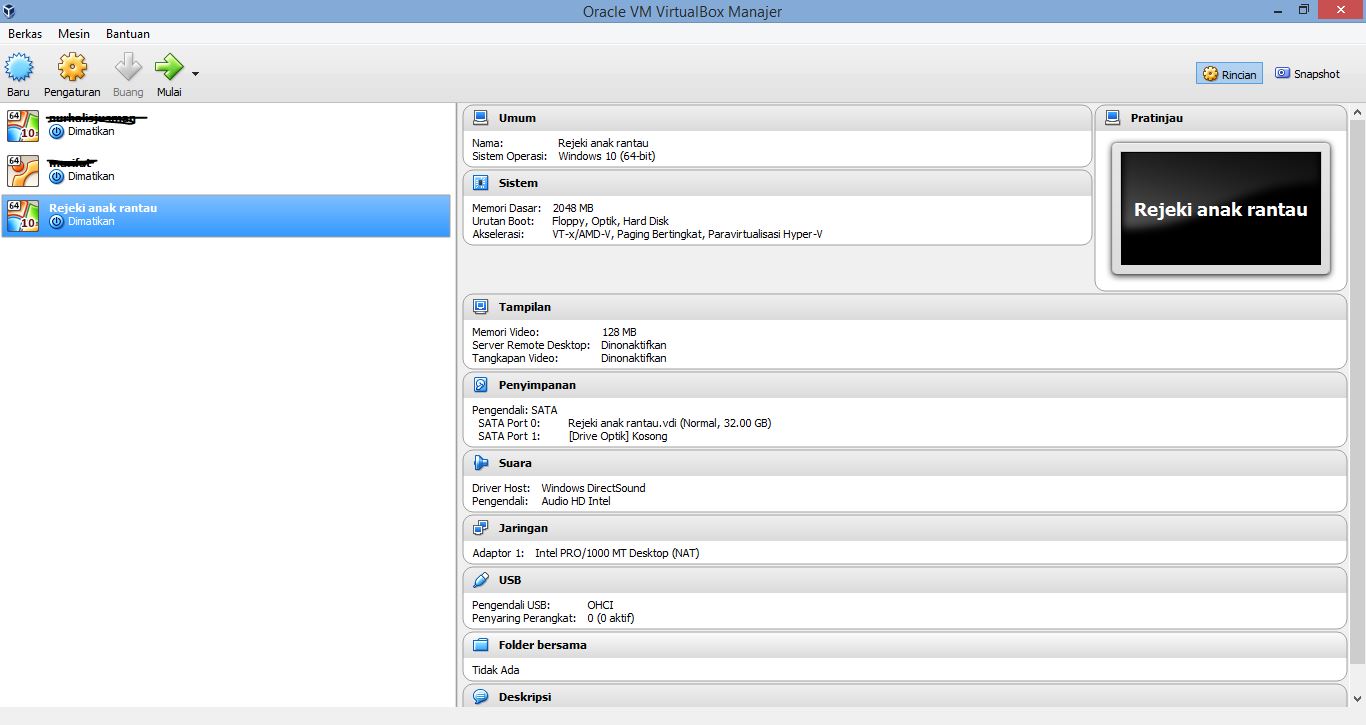Click the Jaringan section network icon
1366x725 pixels.
(x=481, y=528)
